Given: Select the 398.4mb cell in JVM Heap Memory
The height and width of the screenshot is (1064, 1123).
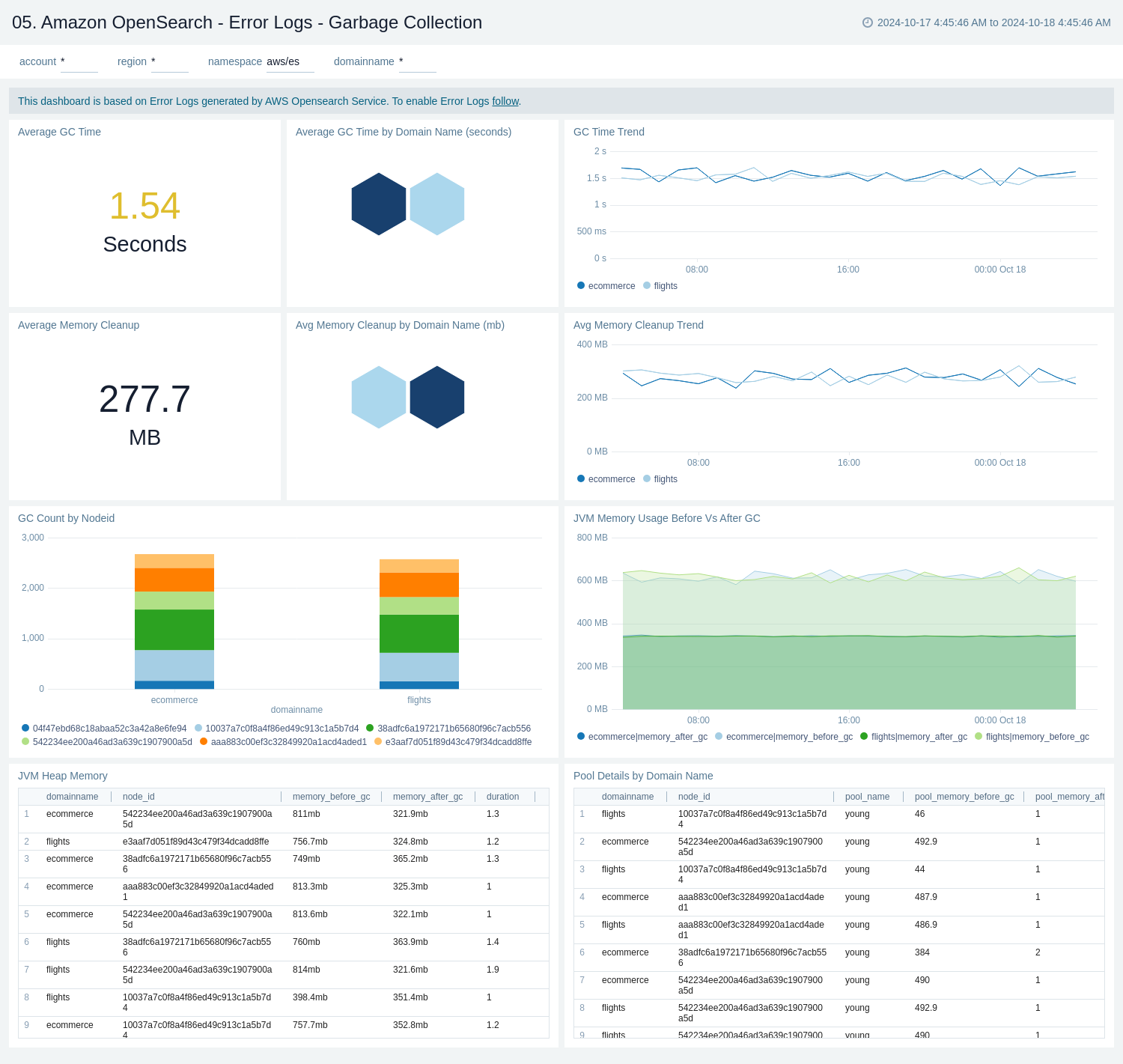Looking at the screenshot, I should (x=310, y=997).
